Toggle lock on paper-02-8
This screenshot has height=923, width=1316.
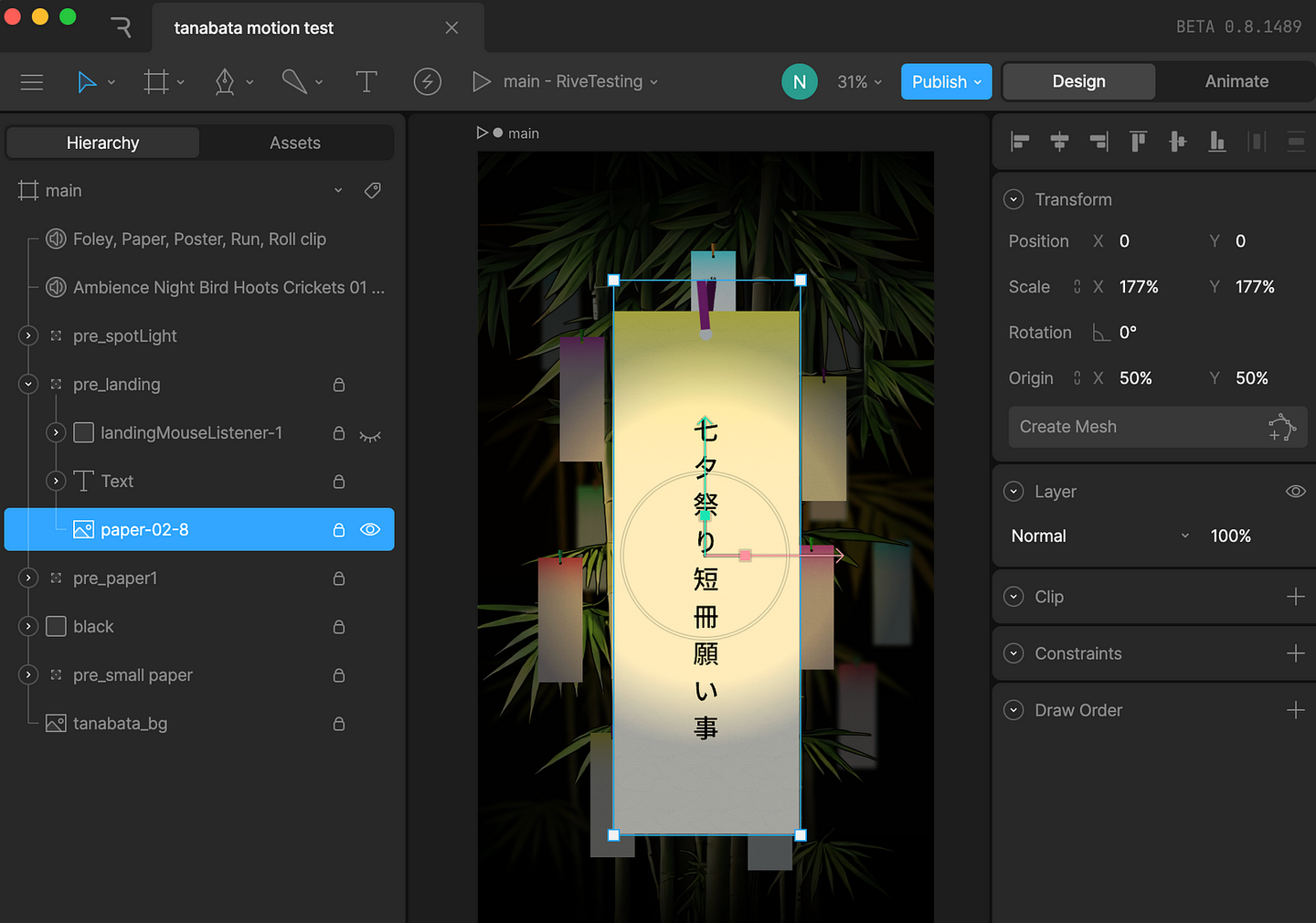(339, 530)
